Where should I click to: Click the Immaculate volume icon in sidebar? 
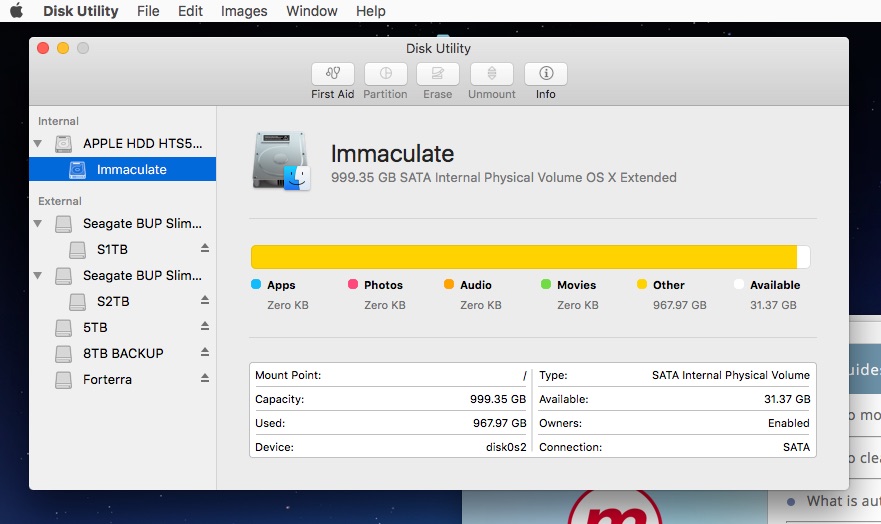[x=78, y=170]
